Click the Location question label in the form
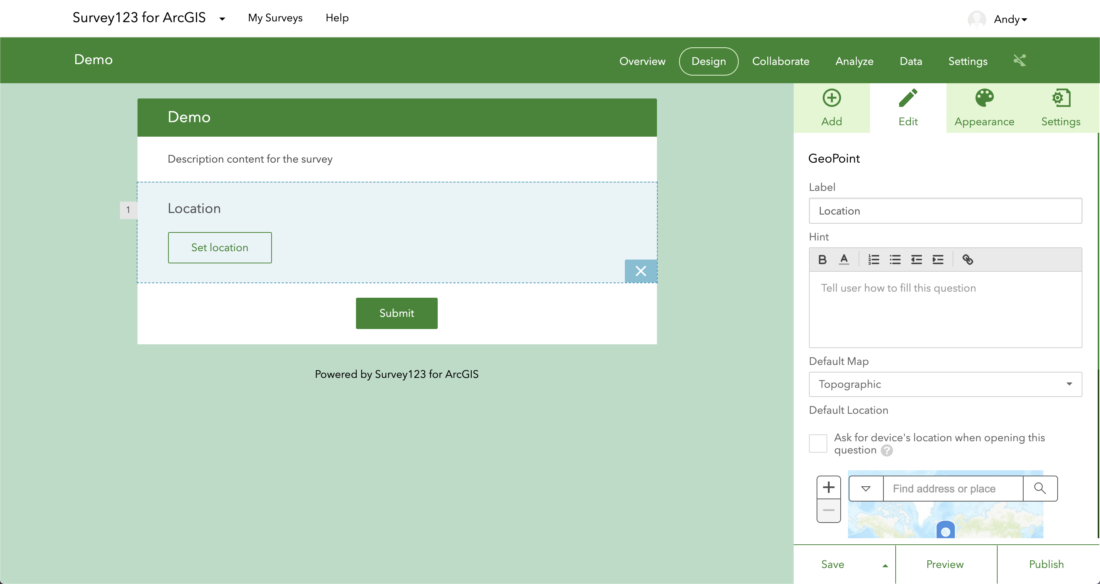The image size is (1100, 584). [x=194, y=208]
